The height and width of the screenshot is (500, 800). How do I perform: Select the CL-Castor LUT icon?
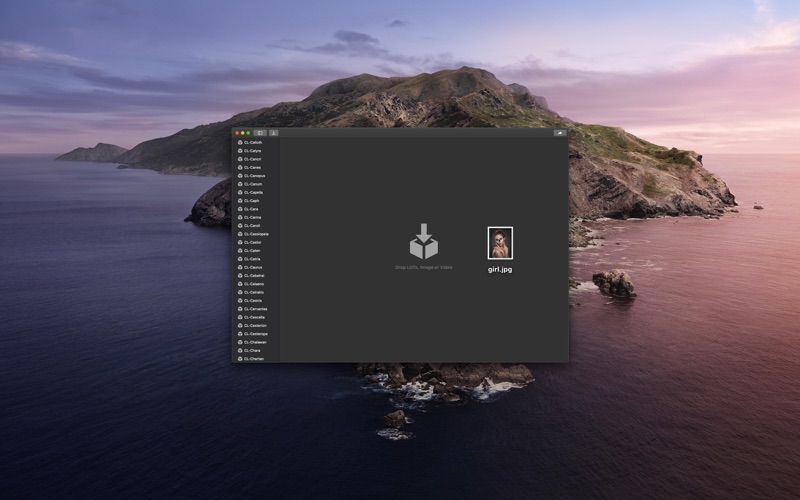pyautogui.click(x=240, y=242)
